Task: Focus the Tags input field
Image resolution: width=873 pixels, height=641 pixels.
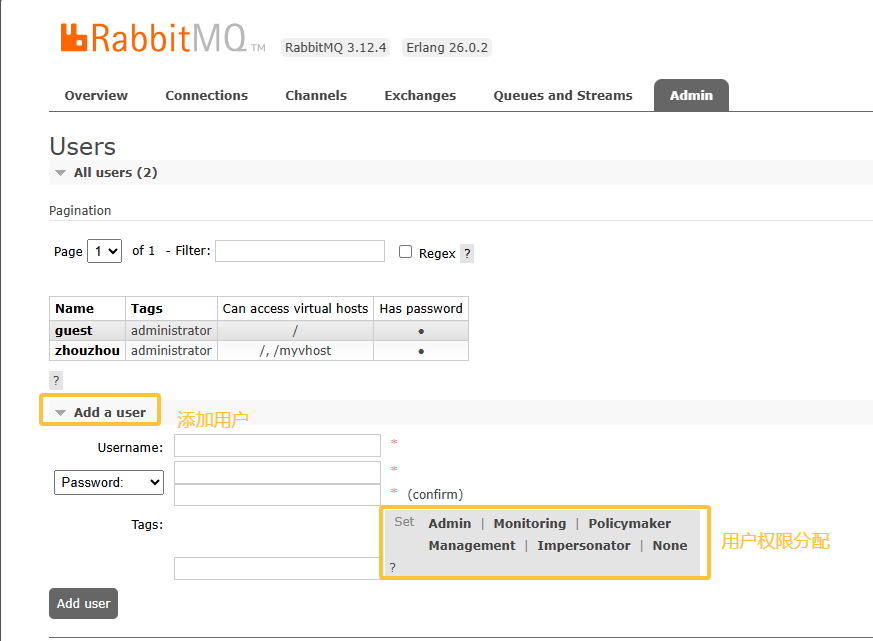Action: (277, 569)
